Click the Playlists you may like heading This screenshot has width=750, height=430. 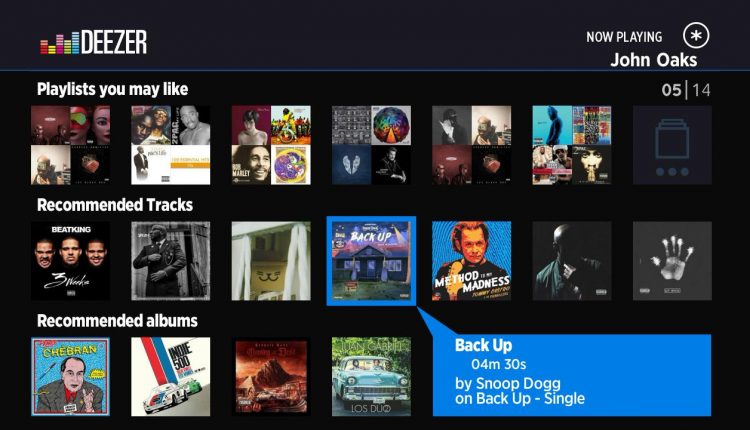[112, 89]
